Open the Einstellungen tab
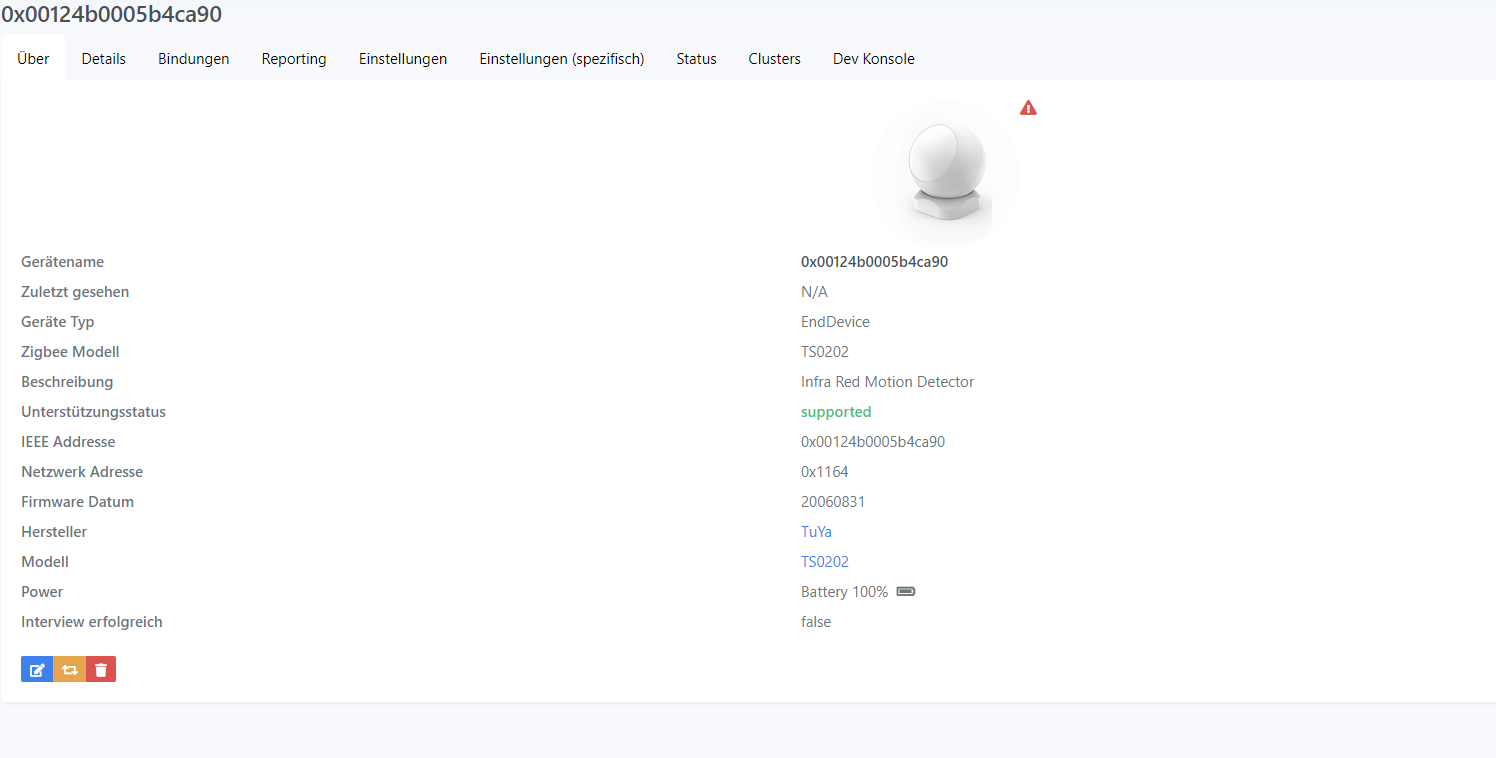 click(x=403, y=58)
